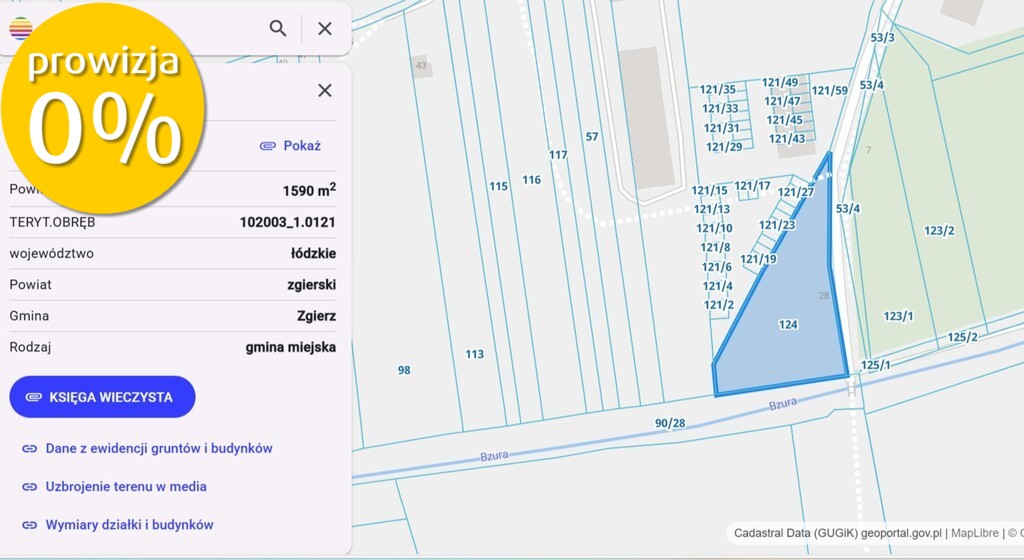Open Uzbrojenie terenu w media link

tap(126, 487)
